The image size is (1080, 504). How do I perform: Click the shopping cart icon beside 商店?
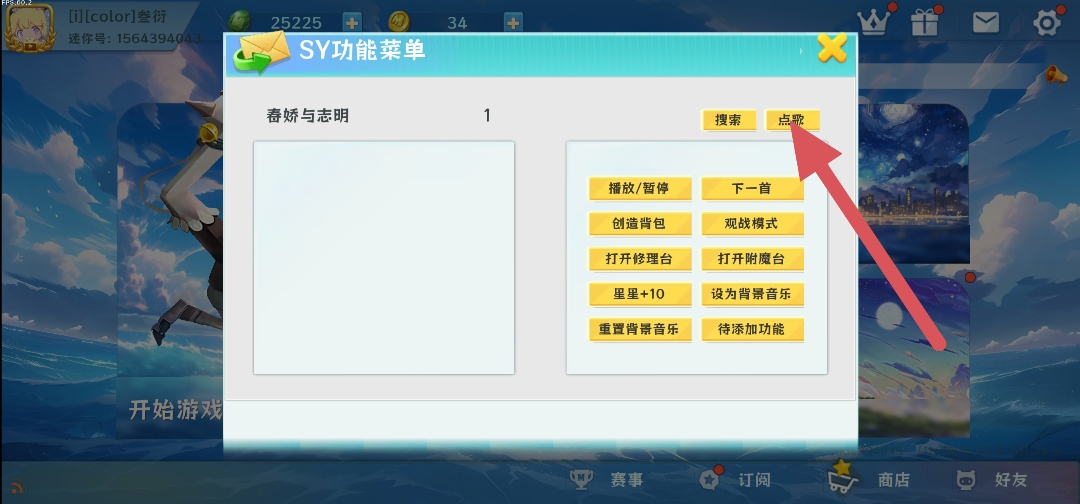842,477
